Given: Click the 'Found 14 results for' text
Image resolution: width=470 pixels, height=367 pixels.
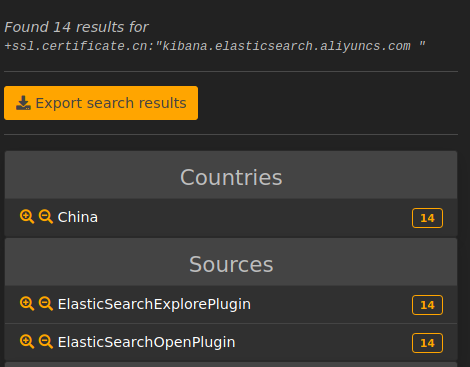Looking at the screenshot, I should pyautogui.click(x=76, y=27).
